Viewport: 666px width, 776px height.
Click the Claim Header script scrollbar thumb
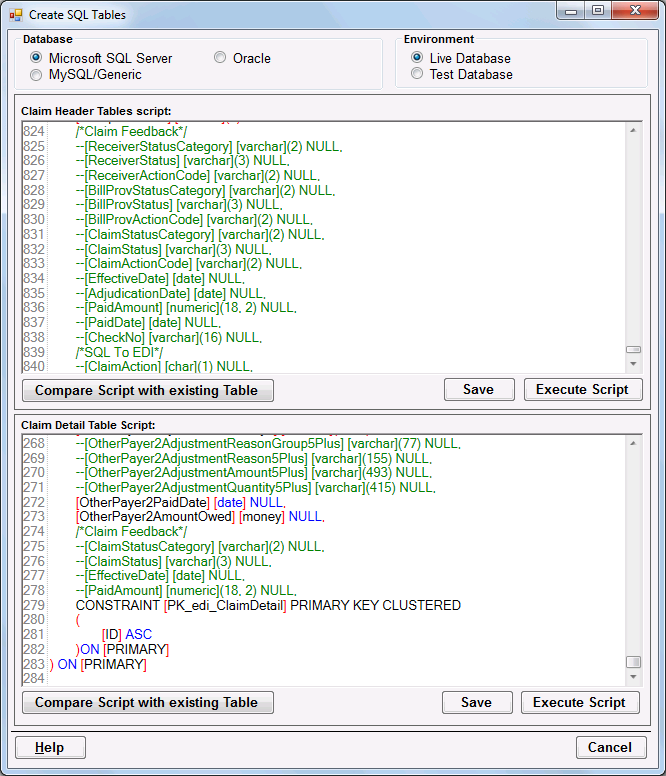click(x=633, y=349)
